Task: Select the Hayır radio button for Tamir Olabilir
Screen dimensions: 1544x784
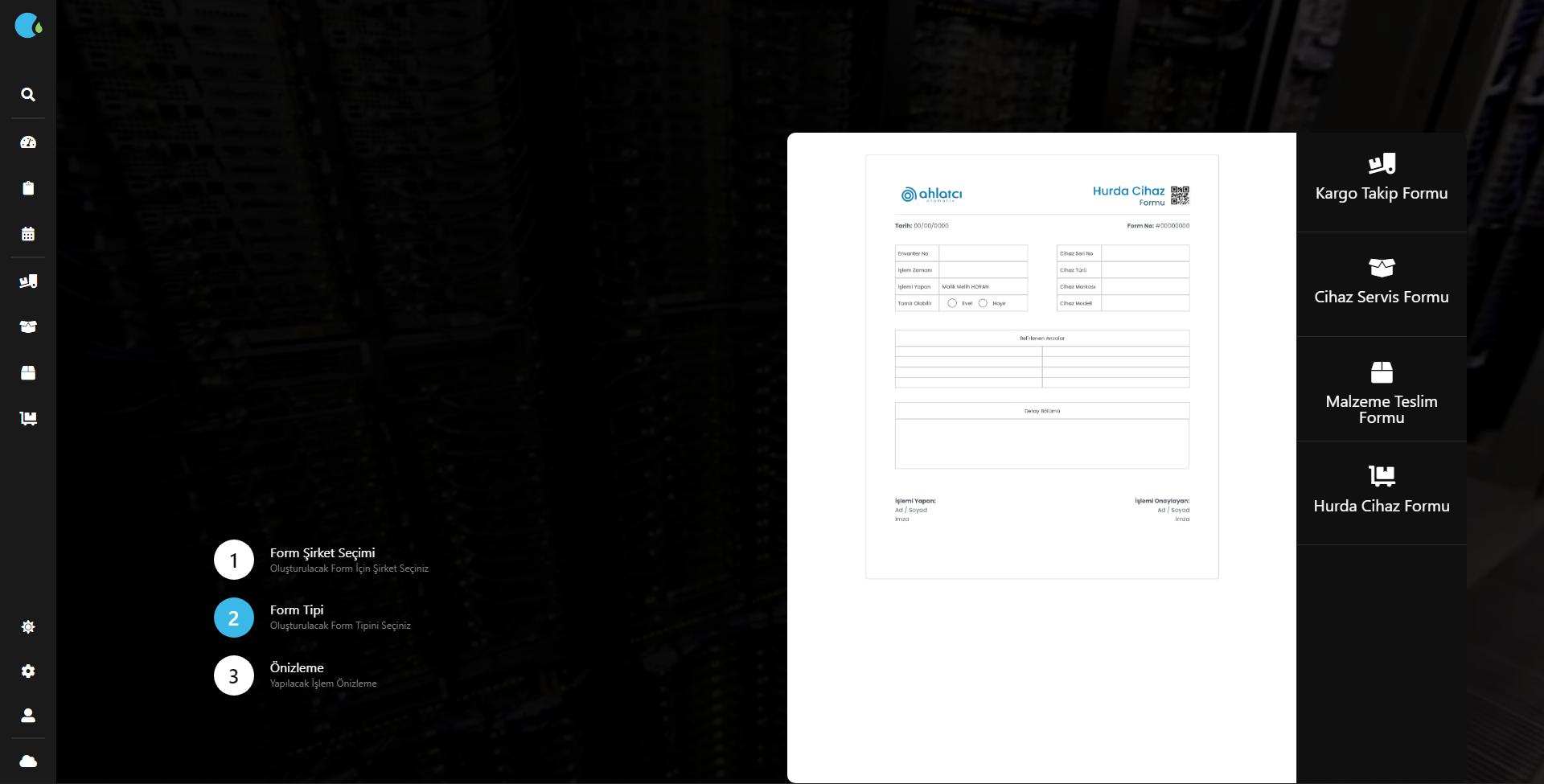Action: [983, 303]
